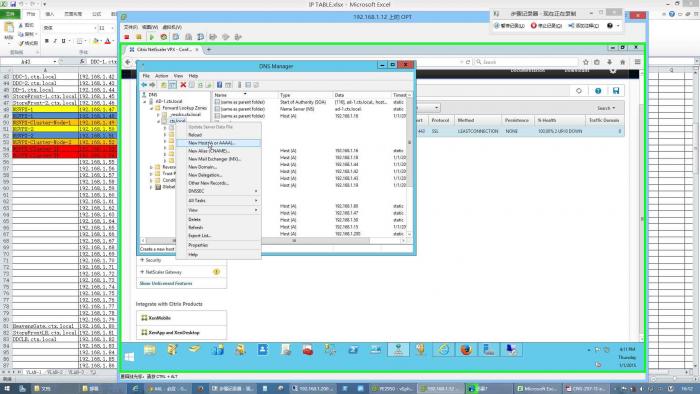Open a new Firefox tab with plus button
700x394 pixels.
pos(208,50)
